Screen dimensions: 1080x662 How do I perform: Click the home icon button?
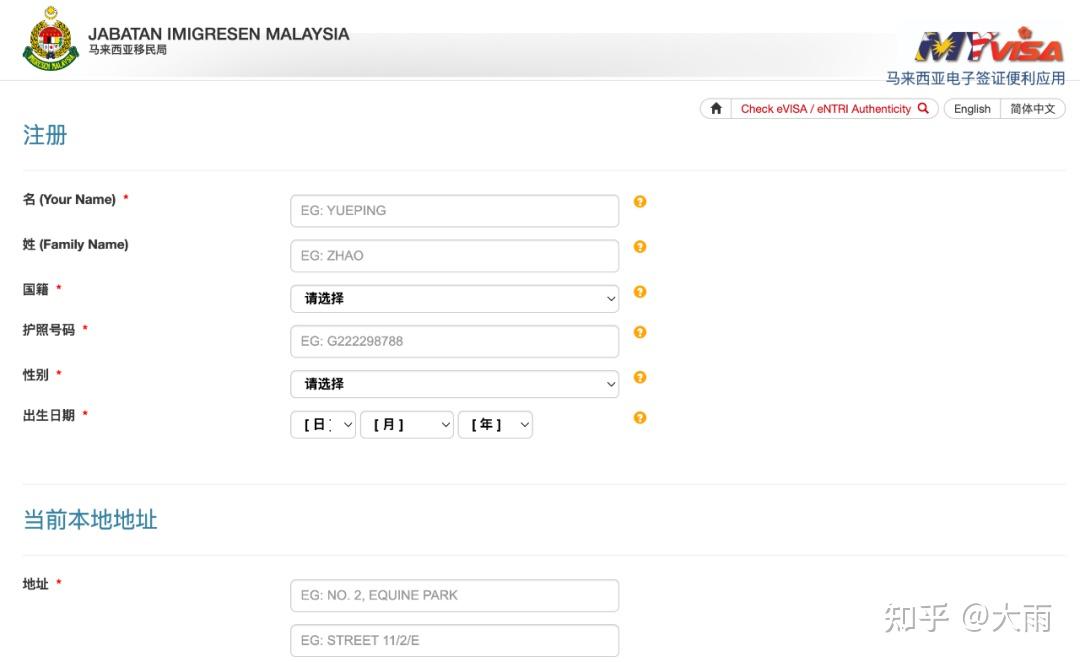pos(716,109)
